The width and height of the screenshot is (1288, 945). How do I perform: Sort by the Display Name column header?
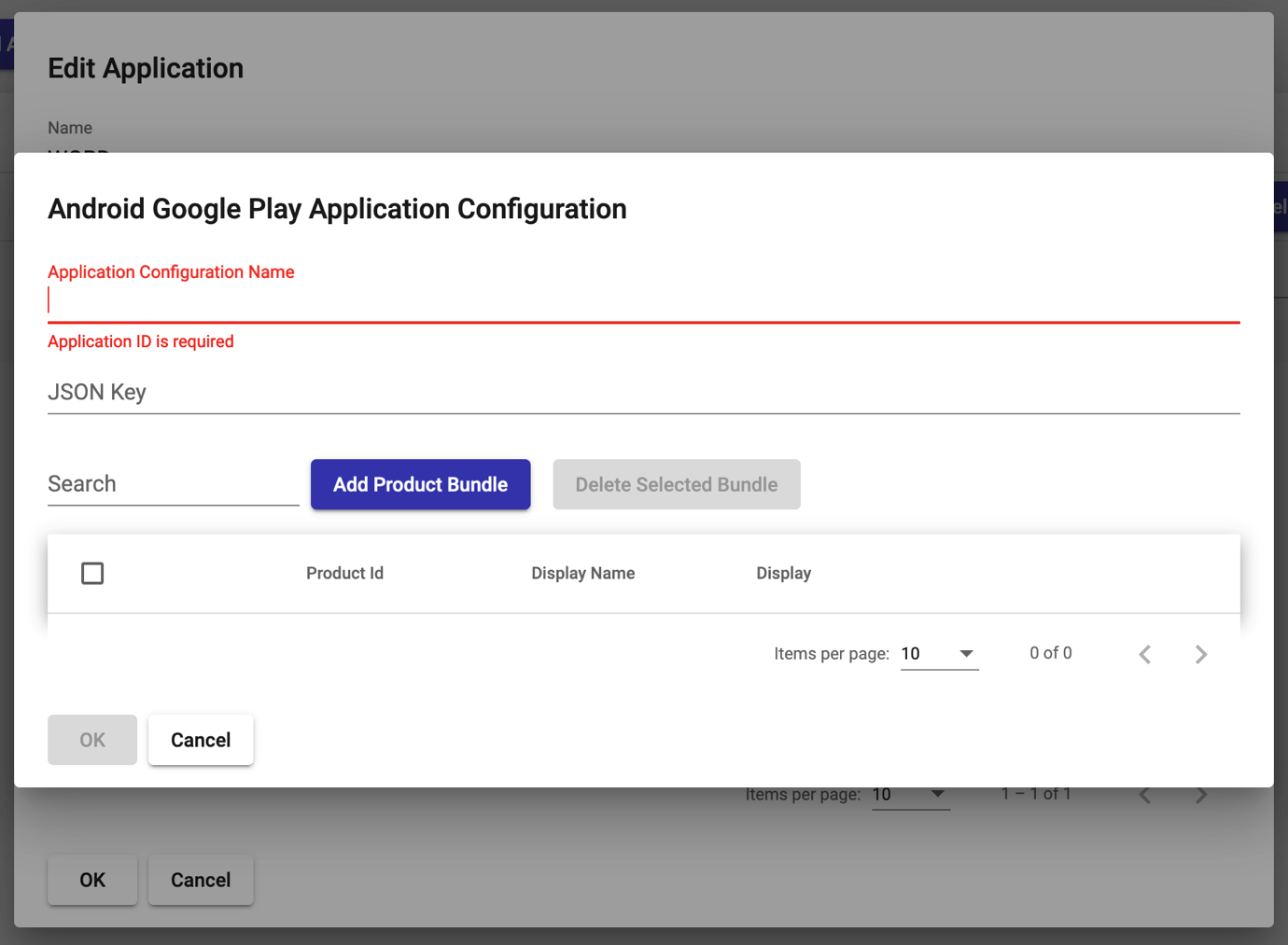click(x=582, y=573)
